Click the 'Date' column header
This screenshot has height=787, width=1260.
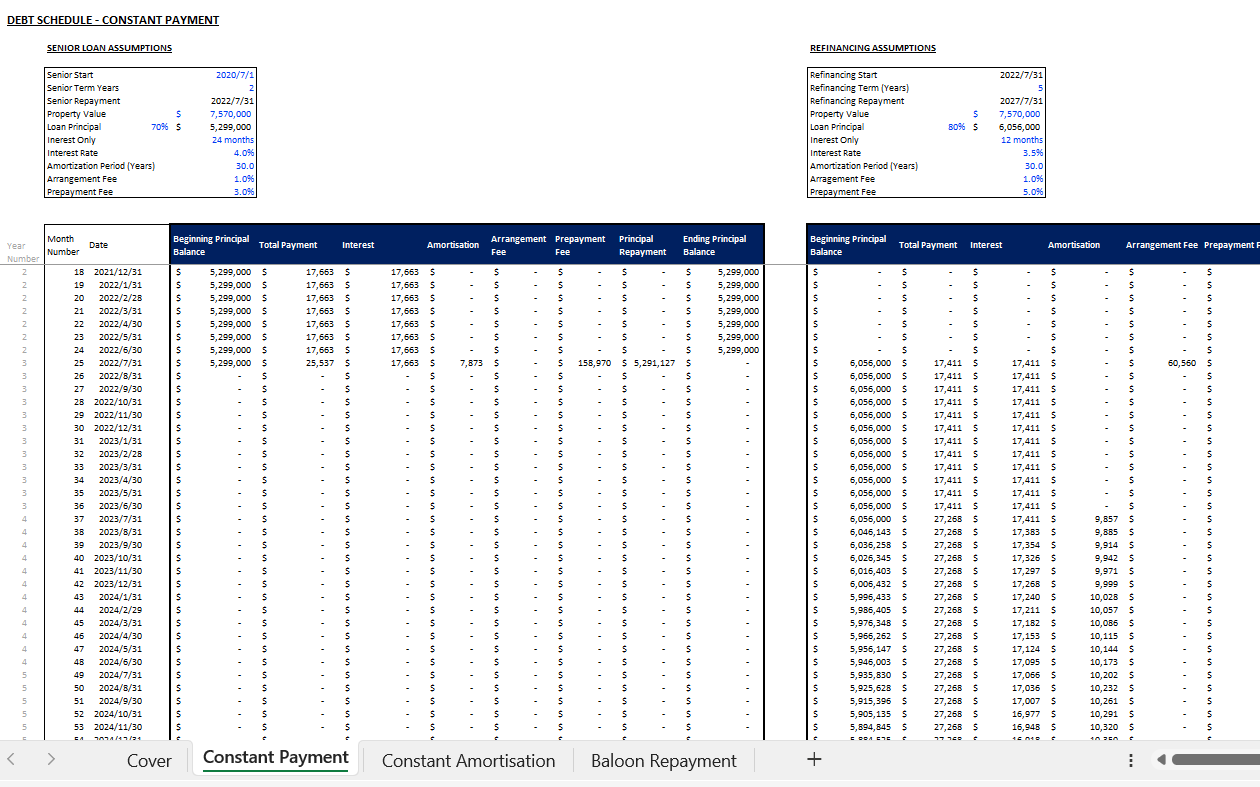pos(98,245)
